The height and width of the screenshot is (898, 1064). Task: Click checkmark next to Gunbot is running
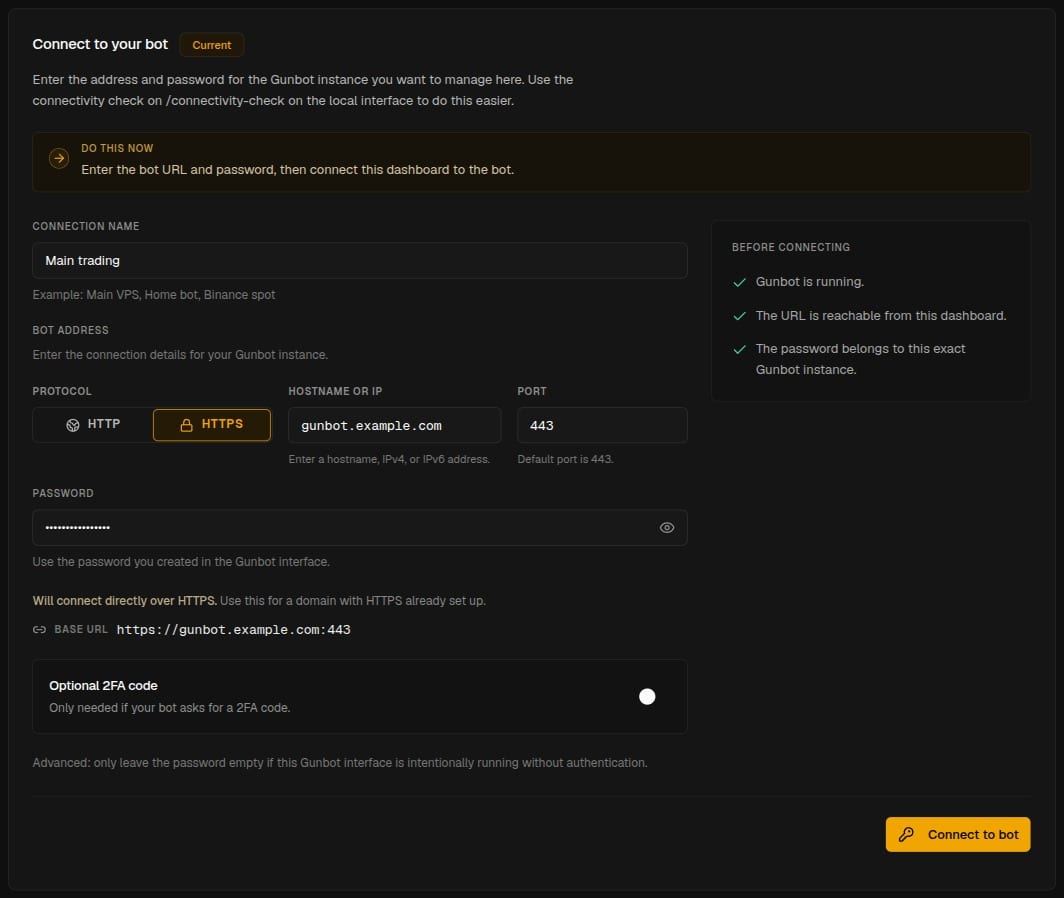pyautogui.click(x=740, y=282)
